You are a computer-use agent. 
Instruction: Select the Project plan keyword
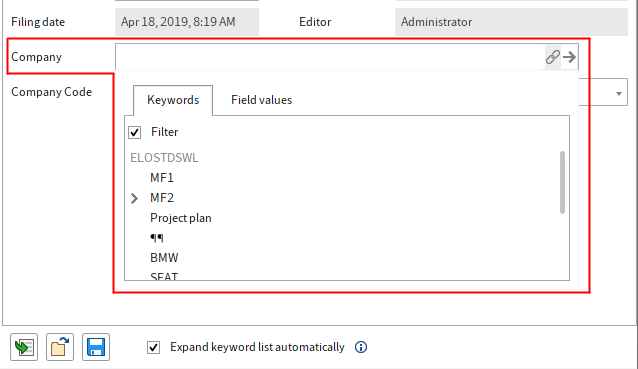point(181,218)
